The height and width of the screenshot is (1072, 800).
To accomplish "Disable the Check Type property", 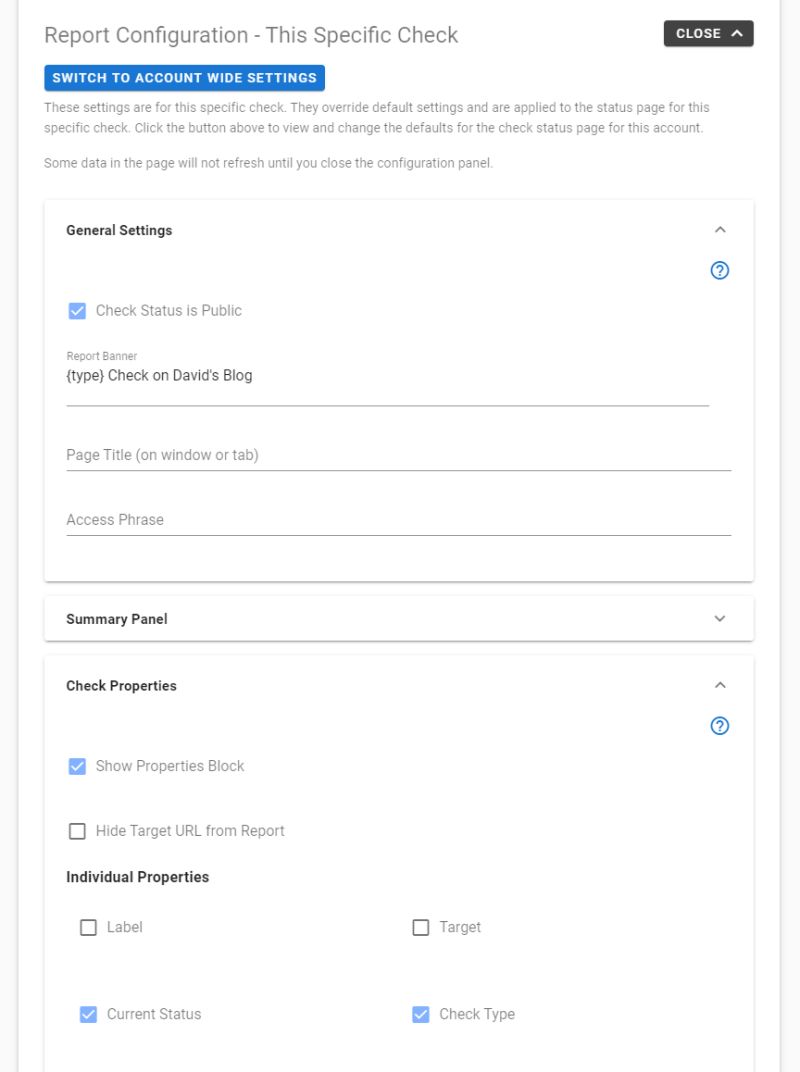I will click(x=420, y=1014).
